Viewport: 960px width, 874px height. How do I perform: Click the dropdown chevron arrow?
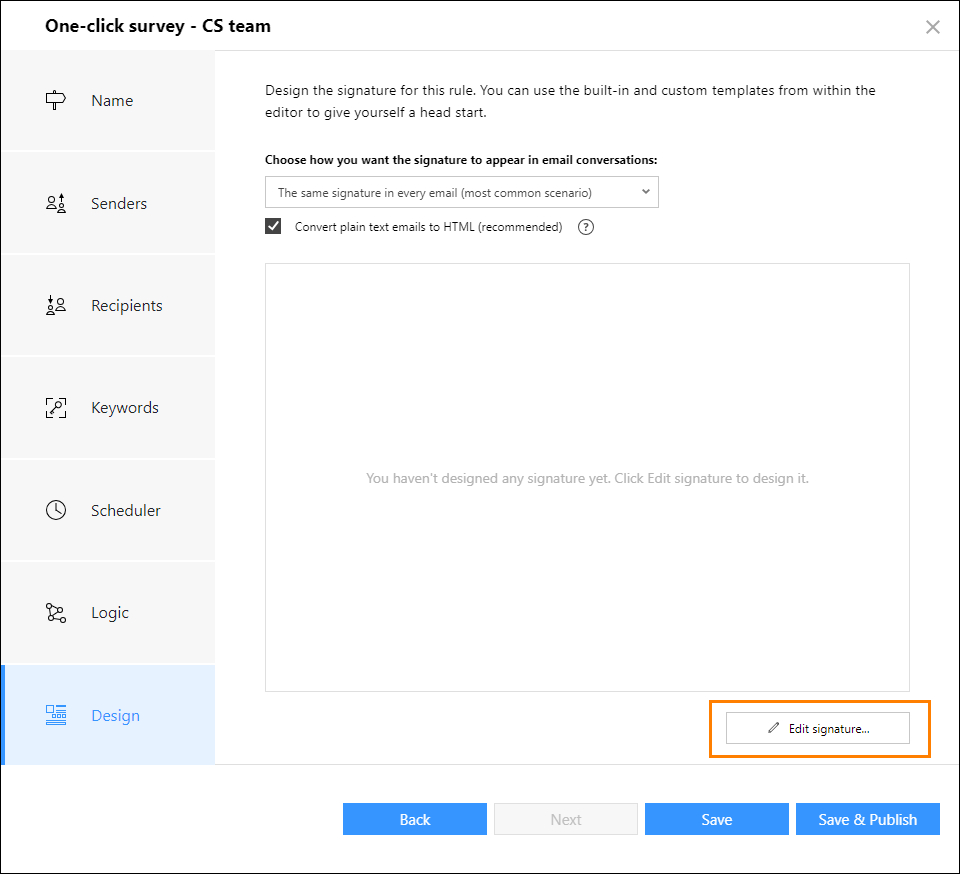645,192
